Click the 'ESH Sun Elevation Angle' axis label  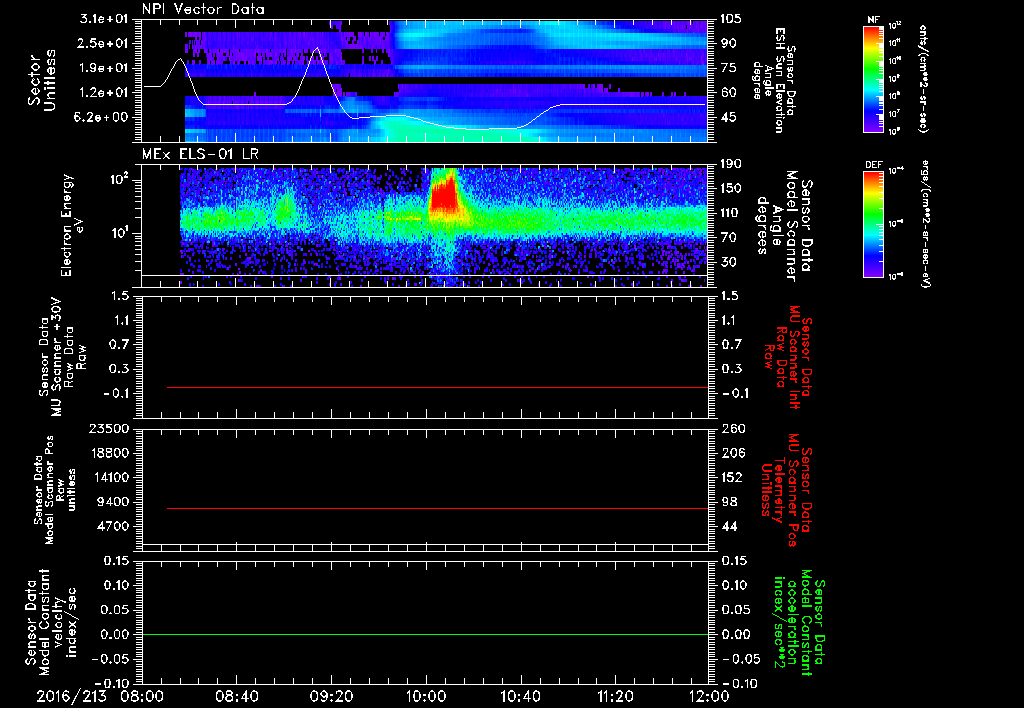pos(773,80)
